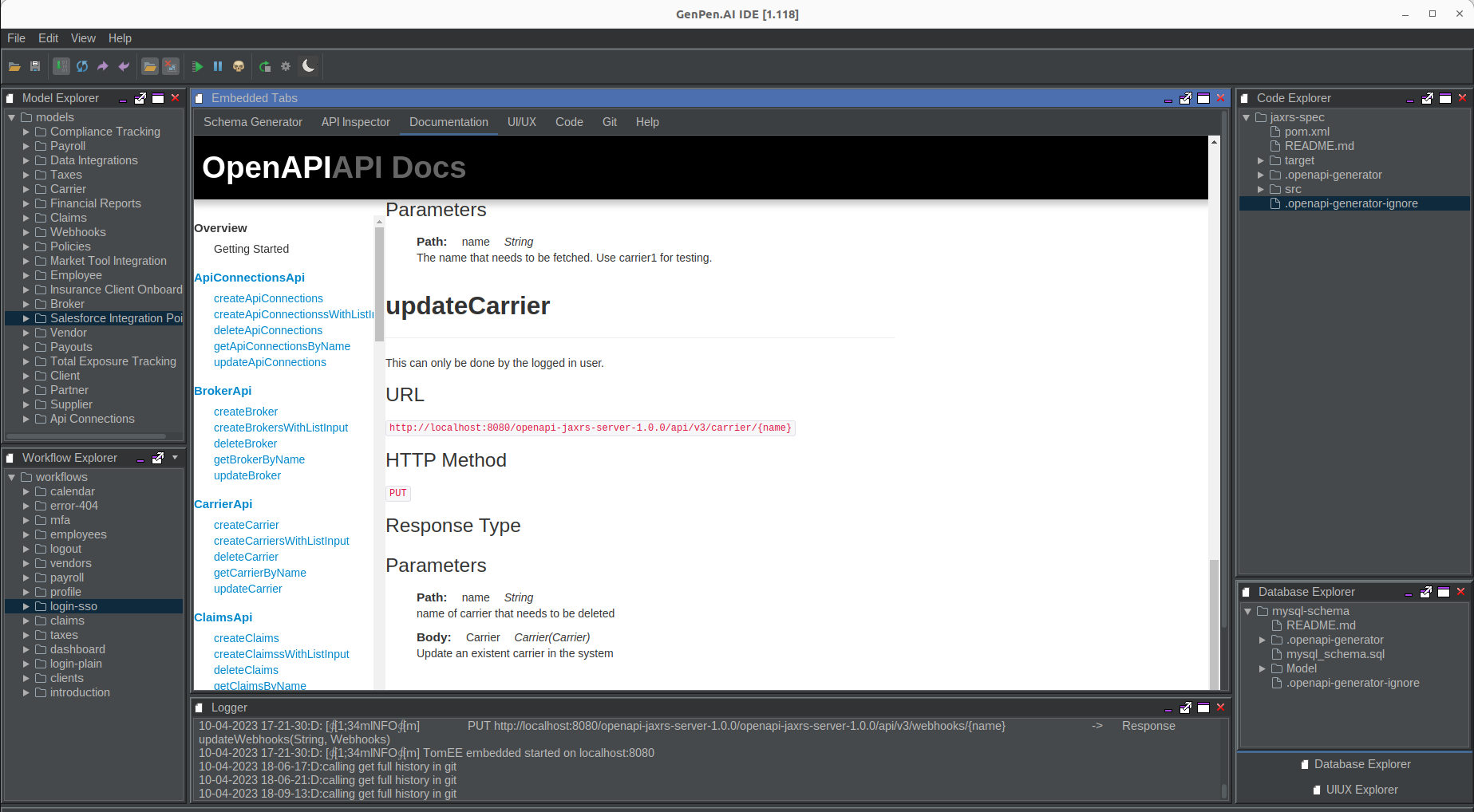Screen dimensions: 1474x812
Task: Click the purple redo forward arrow icon
Action: click(103, 66)
